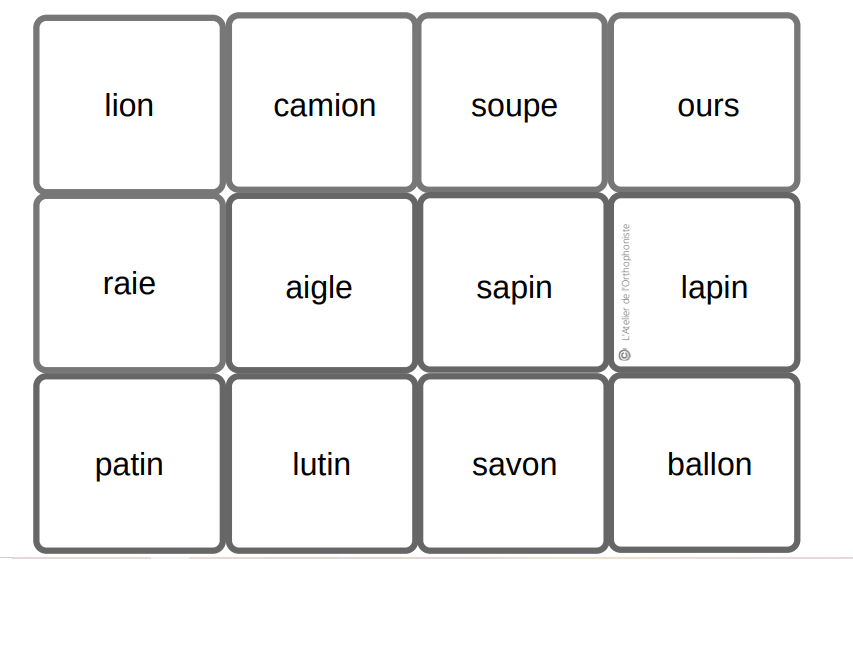Tap the patin word card
Viewport: 853px width, 651px height.
point(129,464)
